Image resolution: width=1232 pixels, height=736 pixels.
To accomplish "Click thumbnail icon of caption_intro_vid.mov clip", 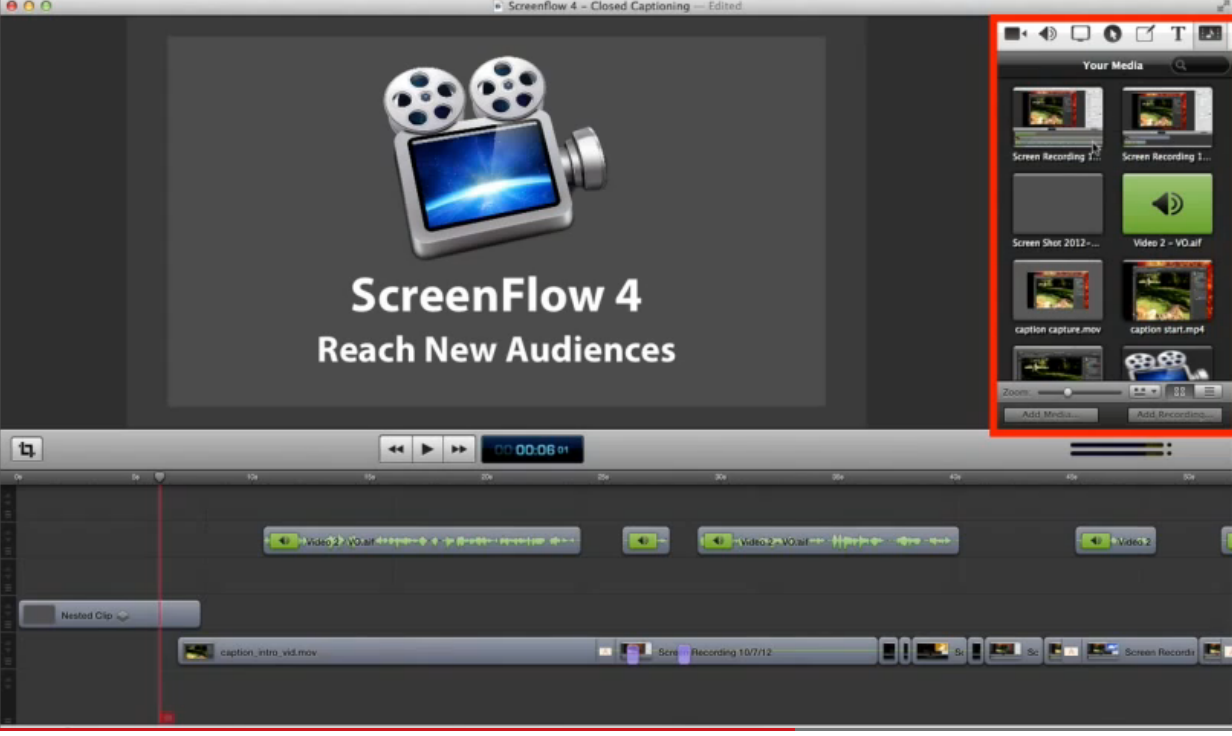I will (x=199, y=652).
